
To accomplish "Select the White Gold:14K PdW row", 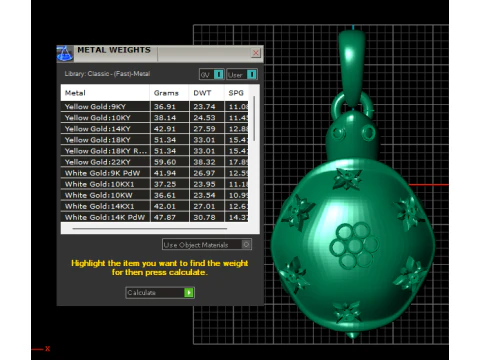I will pos(154,217).
